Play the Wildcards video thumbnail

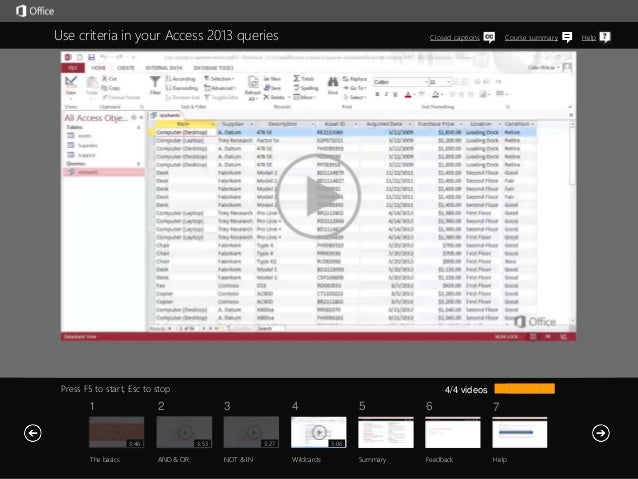coord(318,432)
